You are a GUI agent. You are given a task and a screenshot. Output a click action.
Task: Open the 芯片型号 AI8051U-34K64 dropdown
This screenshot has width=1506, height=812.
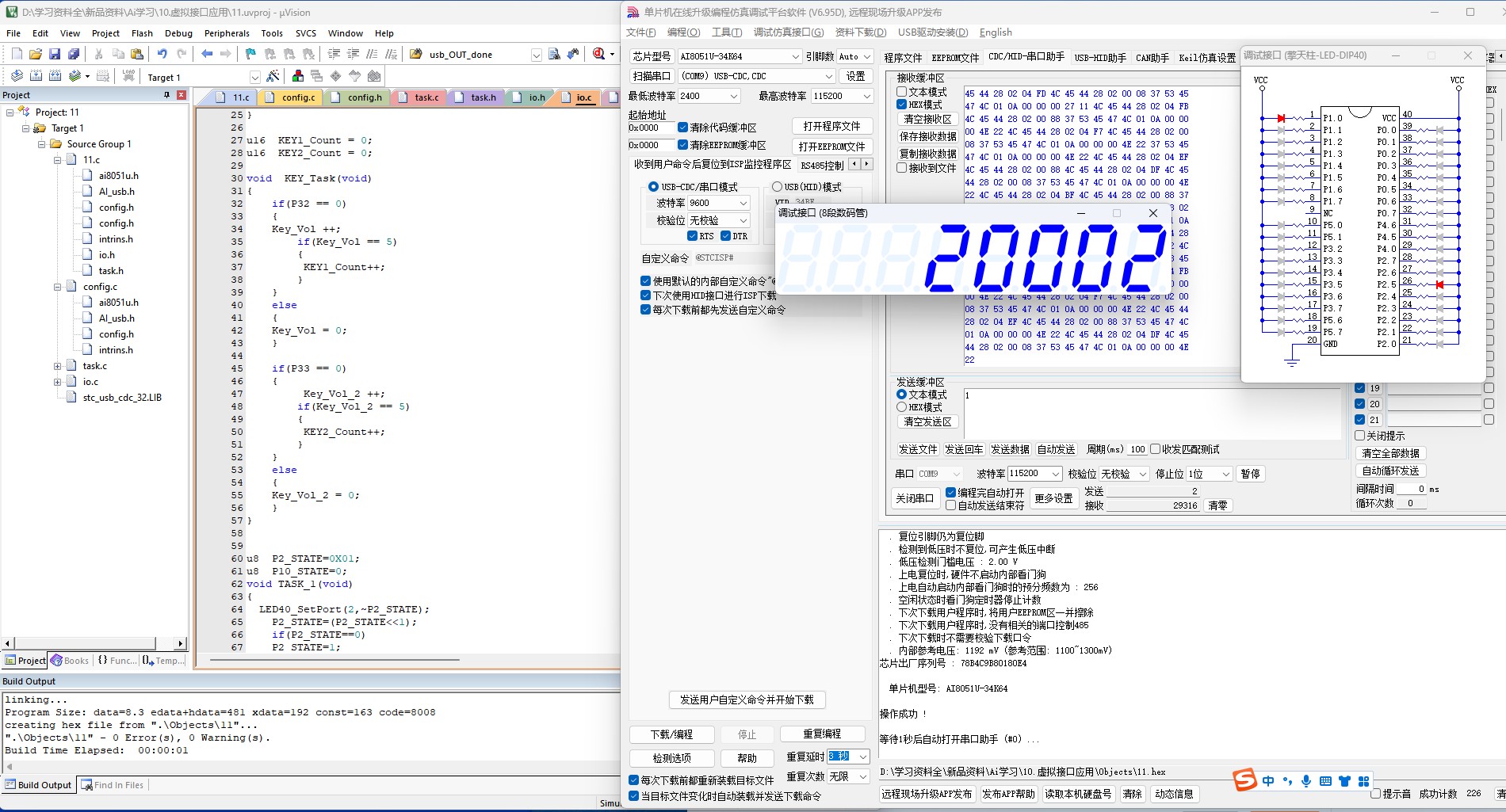[795, 57]
